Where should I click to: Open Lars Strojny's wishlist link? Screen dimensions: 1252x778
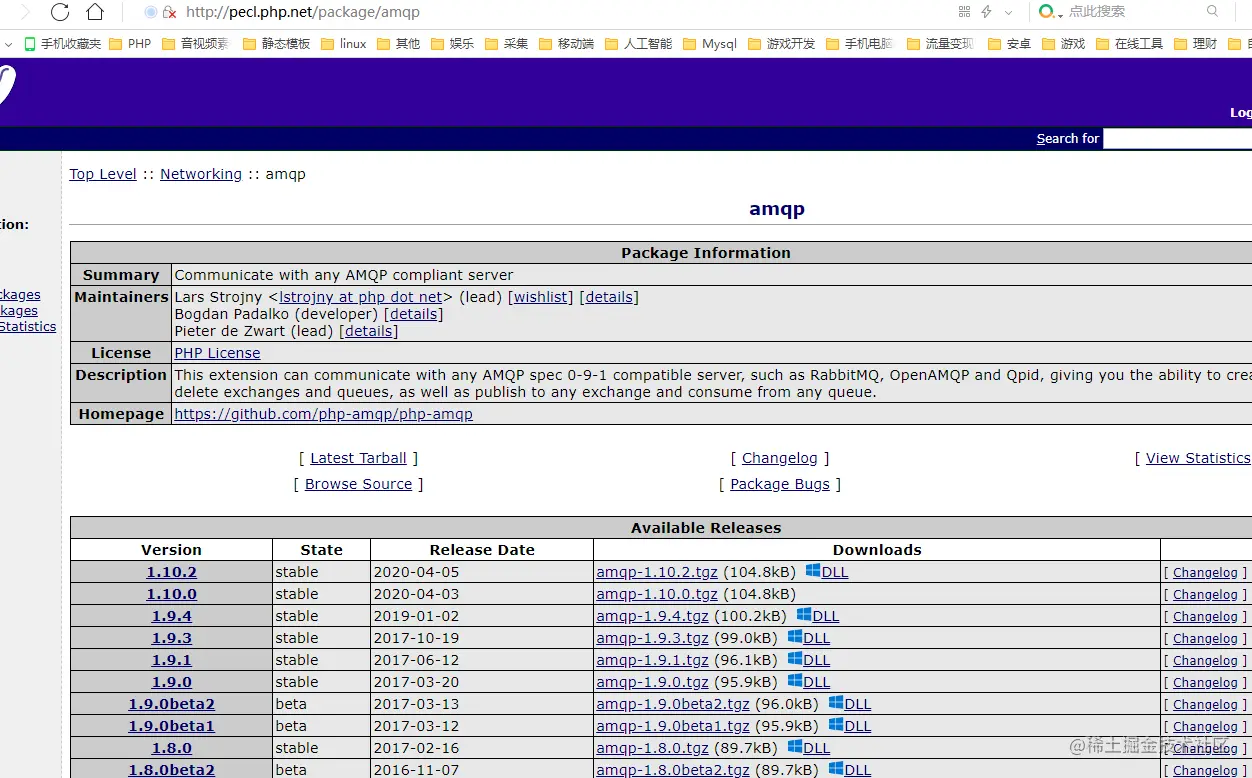(x=540, y=297)
